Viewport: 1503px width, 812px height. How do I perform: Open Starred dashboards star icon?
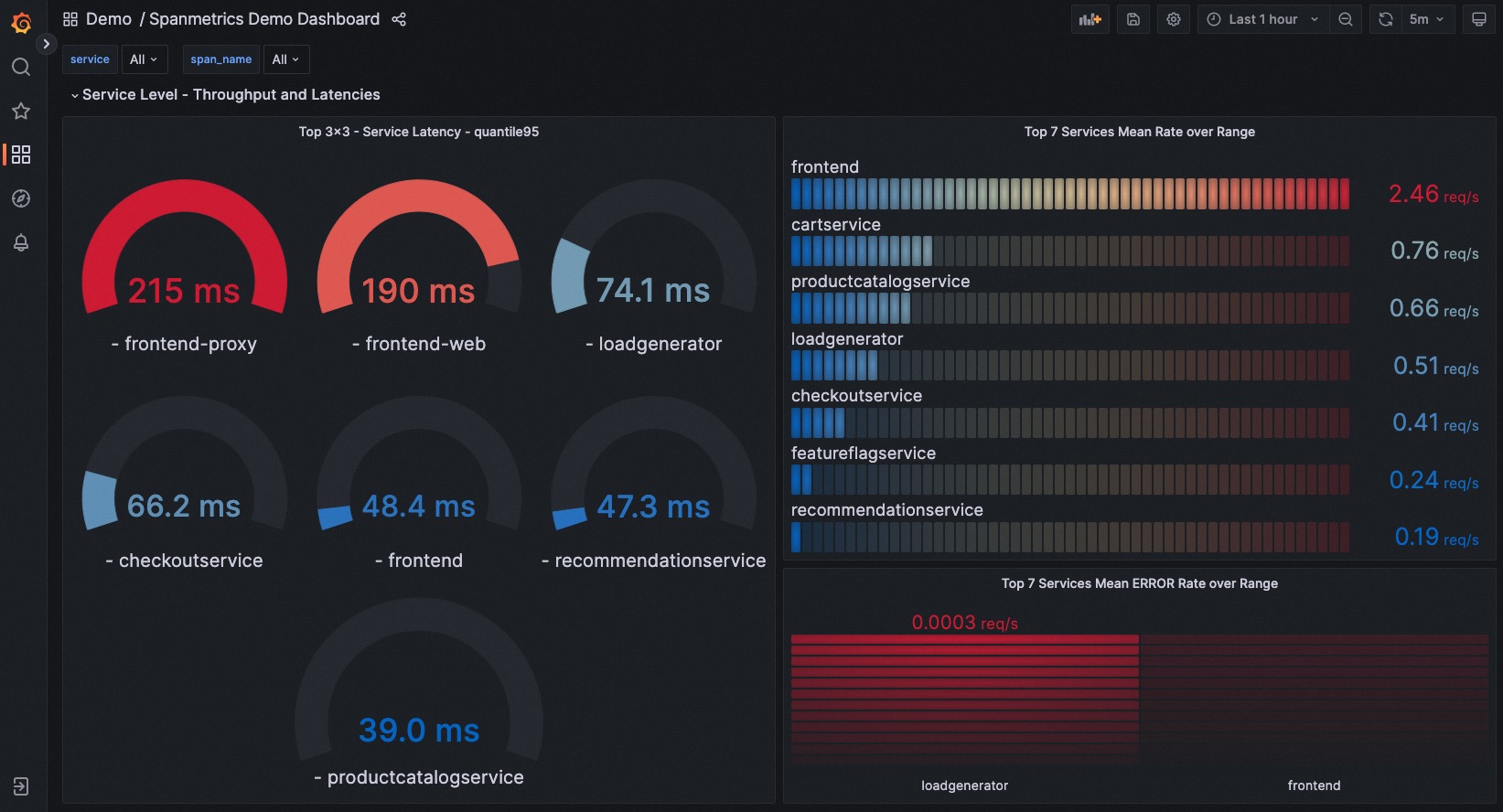pos(21,111)
